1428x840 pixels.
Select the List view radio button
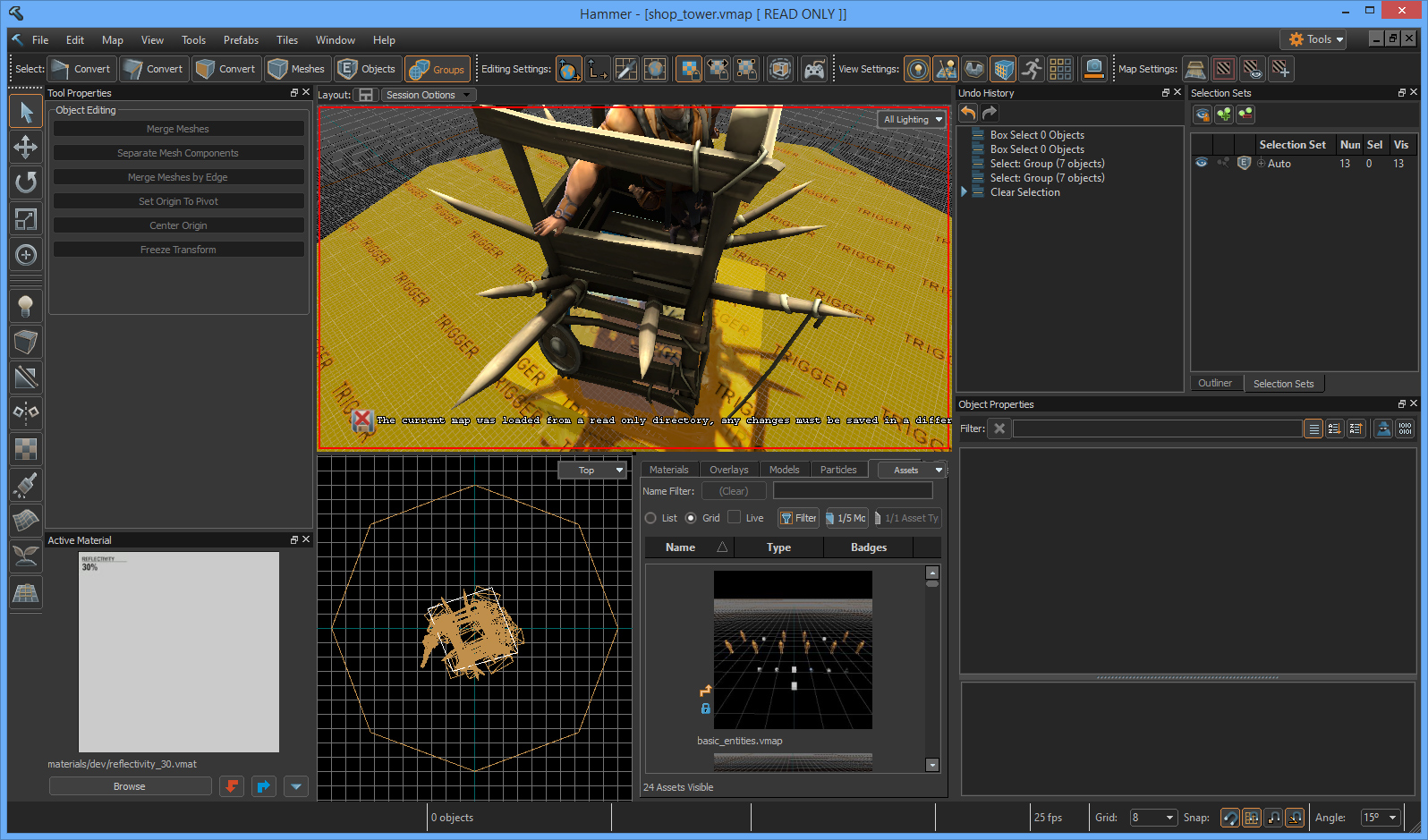(x=650, y=518)
